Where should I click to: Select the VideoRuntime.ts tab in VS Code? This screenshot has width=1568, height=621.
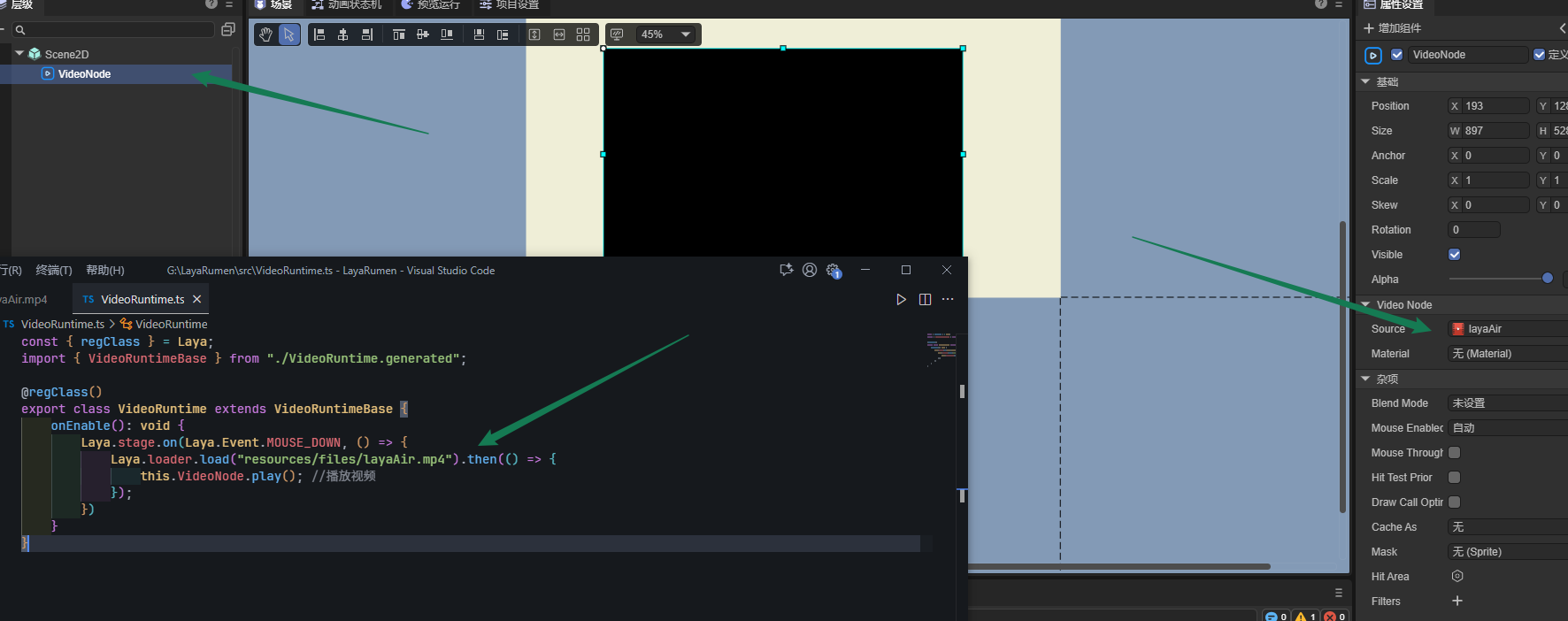tap(142, 300)
